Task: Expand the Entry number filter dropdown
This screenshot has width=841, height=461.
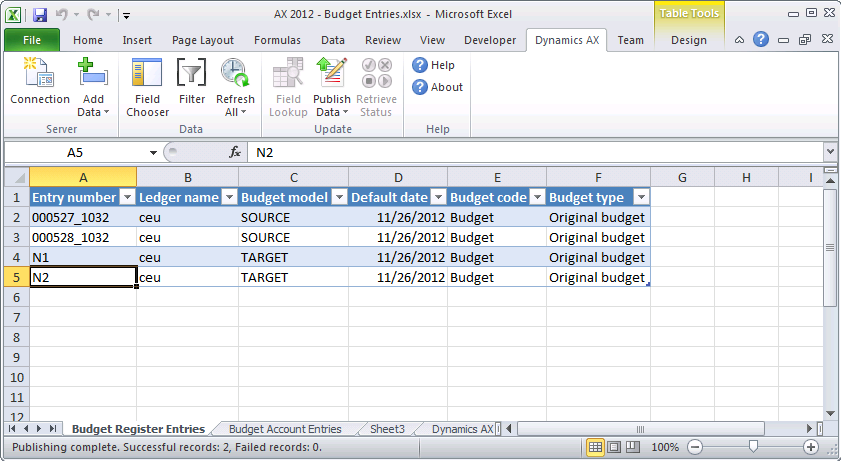Action: [127, 198]
